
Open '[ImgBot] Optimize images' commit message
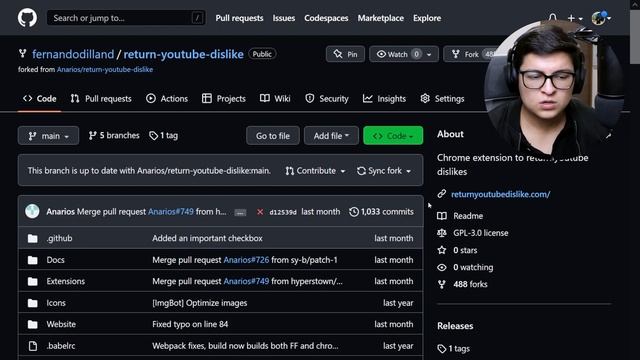pos(200,303)
